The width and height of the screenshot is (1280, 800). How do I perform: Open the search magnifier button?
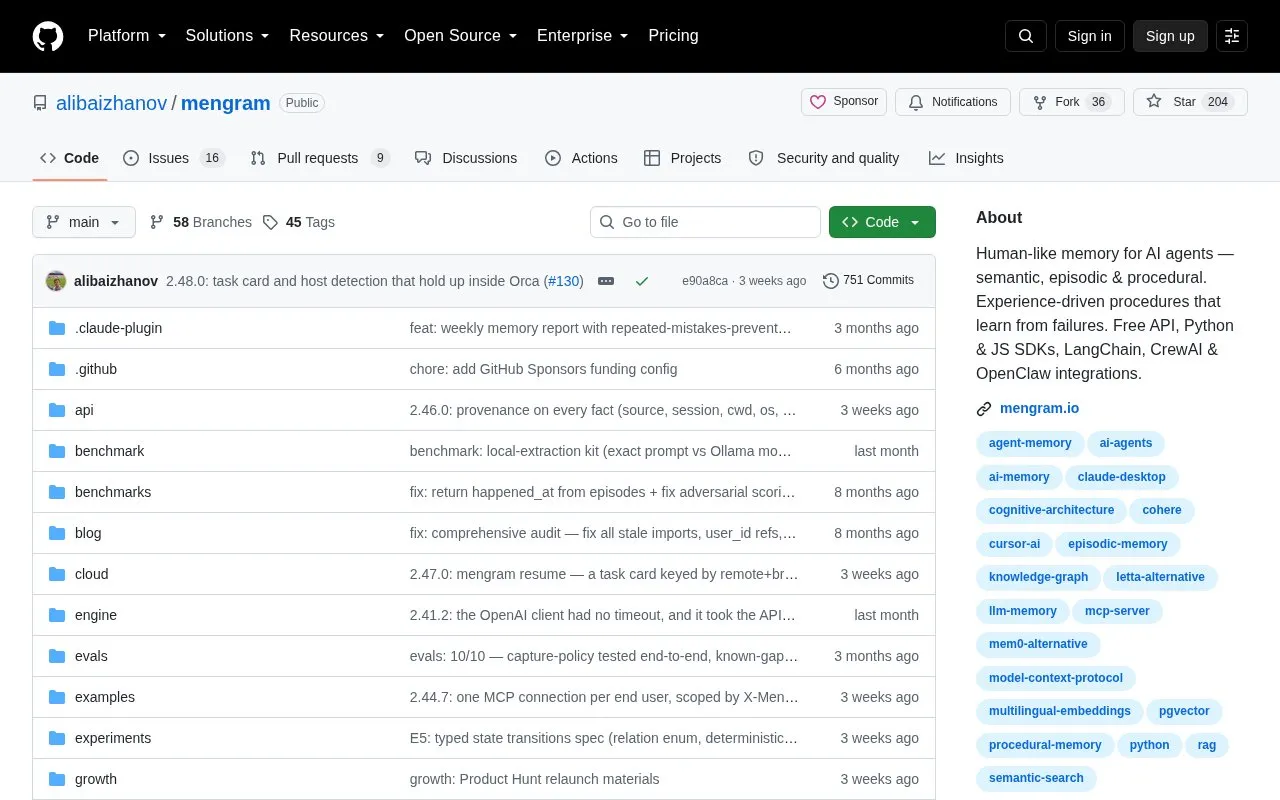coord(1026,36)
